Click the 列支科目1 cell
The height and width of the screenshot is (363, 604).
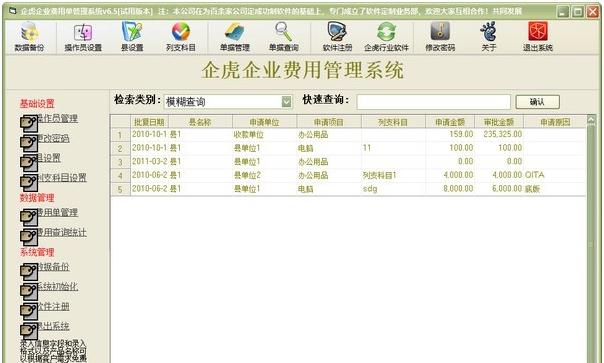tap(393, 175)
